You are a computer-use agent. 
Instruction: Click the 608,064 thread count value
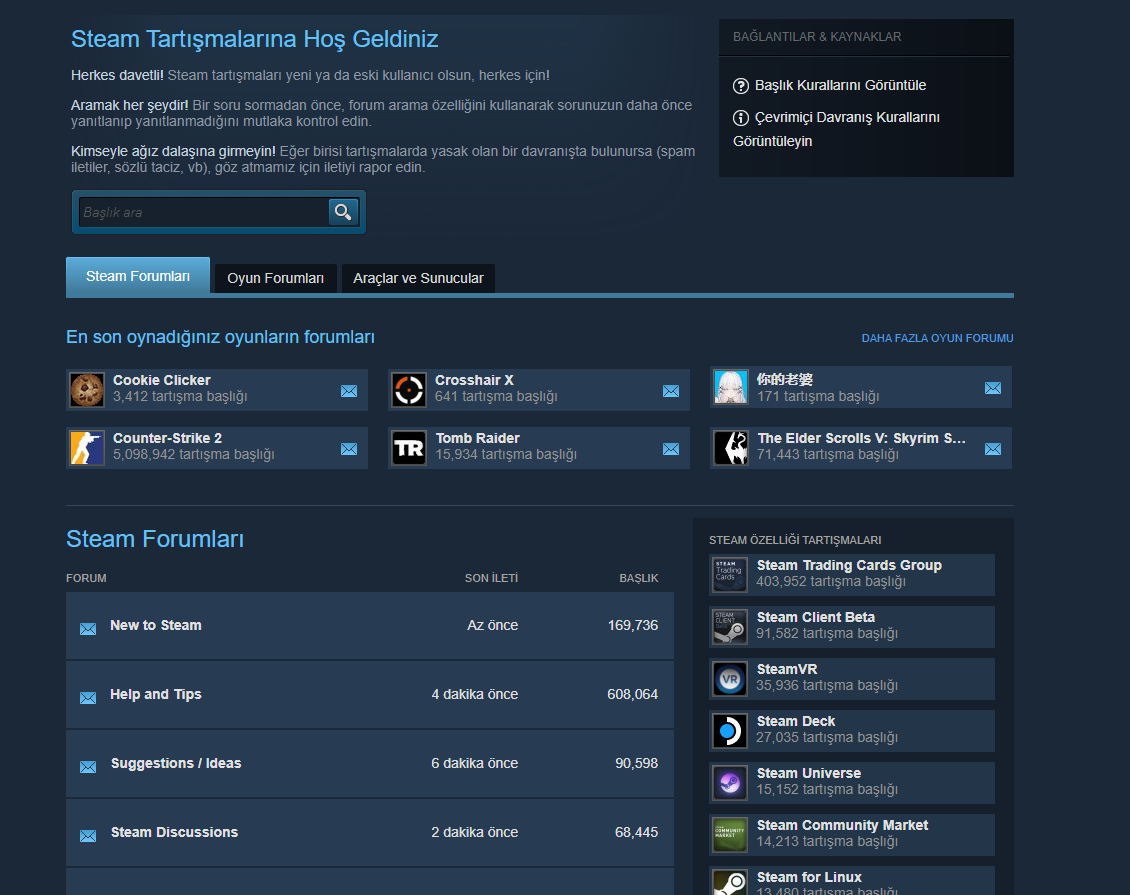pos(633,694)
